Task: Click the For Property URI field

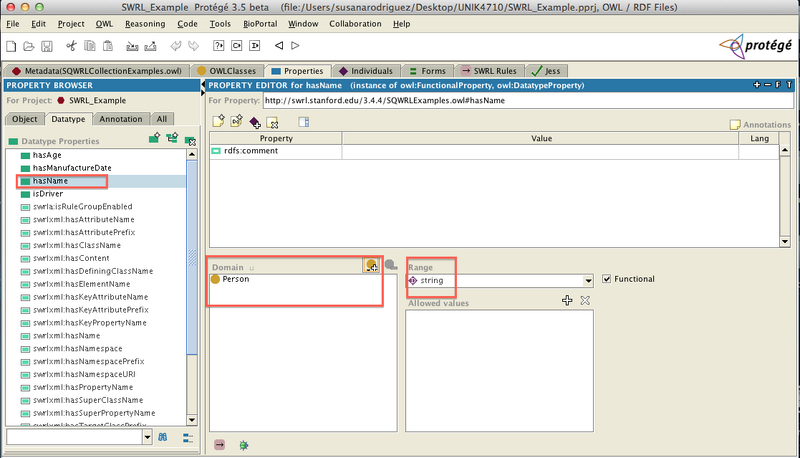Action: tap(528, 100)
